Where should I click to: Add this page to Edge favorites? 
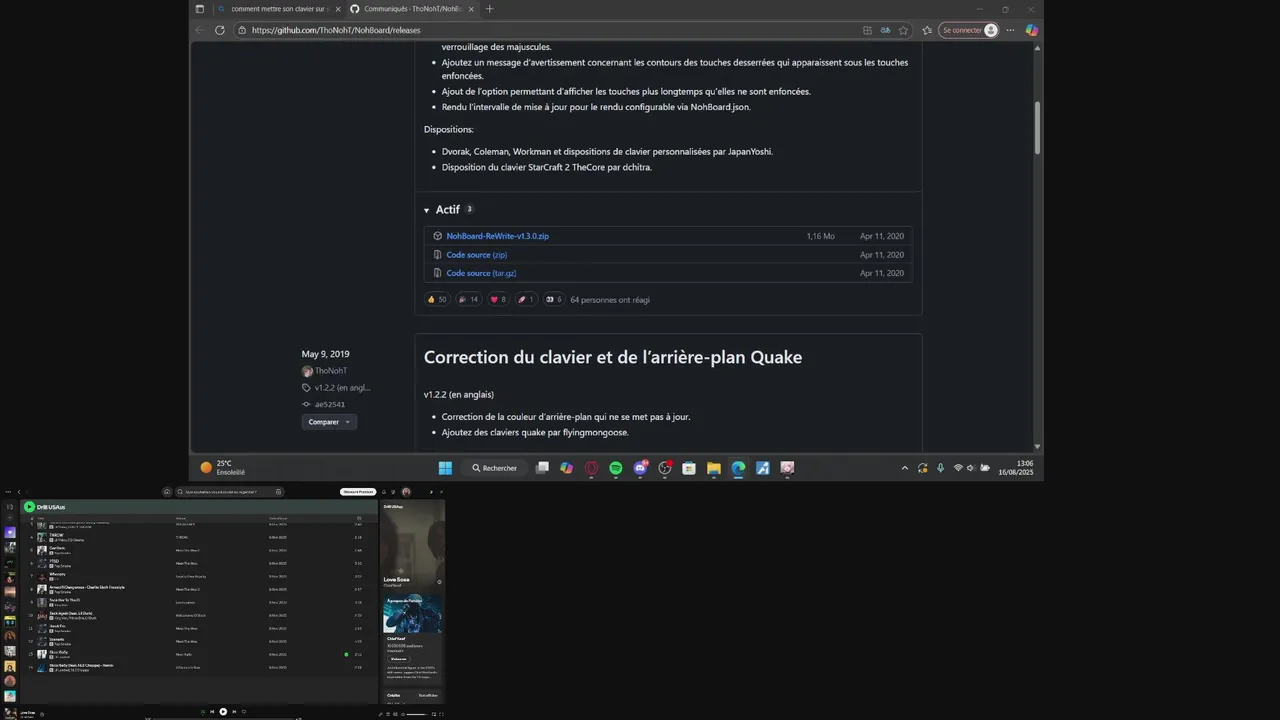click(x=903, y=30)
